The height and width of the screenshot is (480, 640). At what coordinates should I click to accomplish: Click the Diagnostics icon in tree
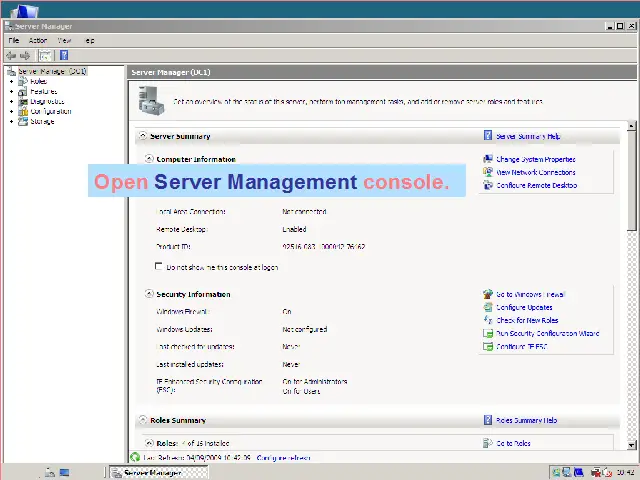23,102
